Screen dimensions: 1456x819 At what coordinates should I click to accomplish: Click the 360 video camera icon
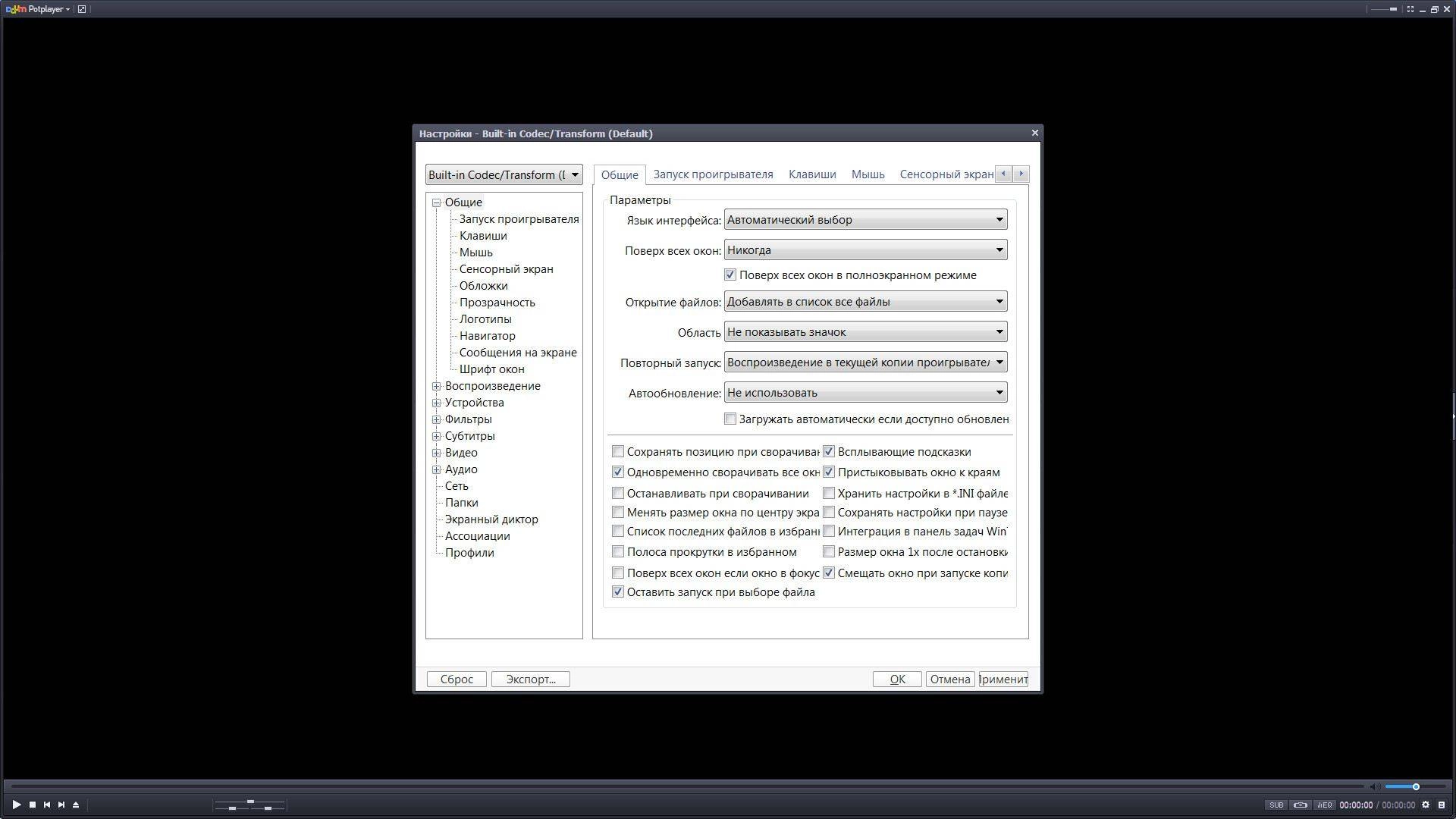(x=1301, y=805)
